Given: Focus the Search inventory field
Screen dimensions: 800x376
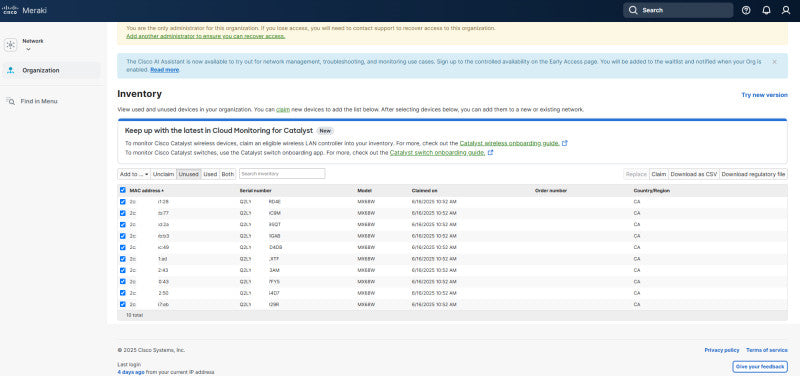Looking at the screenshot, I should tap(282, 174).
